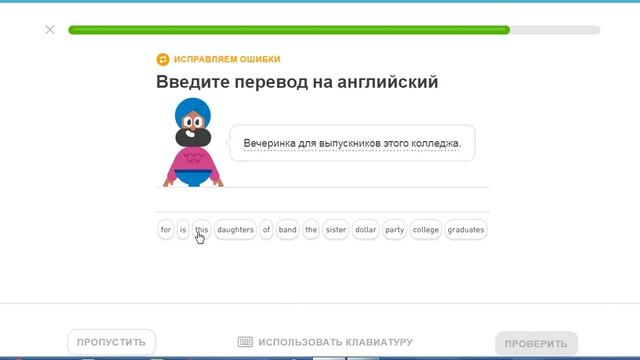Select the word tile 'graduates'
The width and height of the screenshot is (640, 360).
point(466,229)
